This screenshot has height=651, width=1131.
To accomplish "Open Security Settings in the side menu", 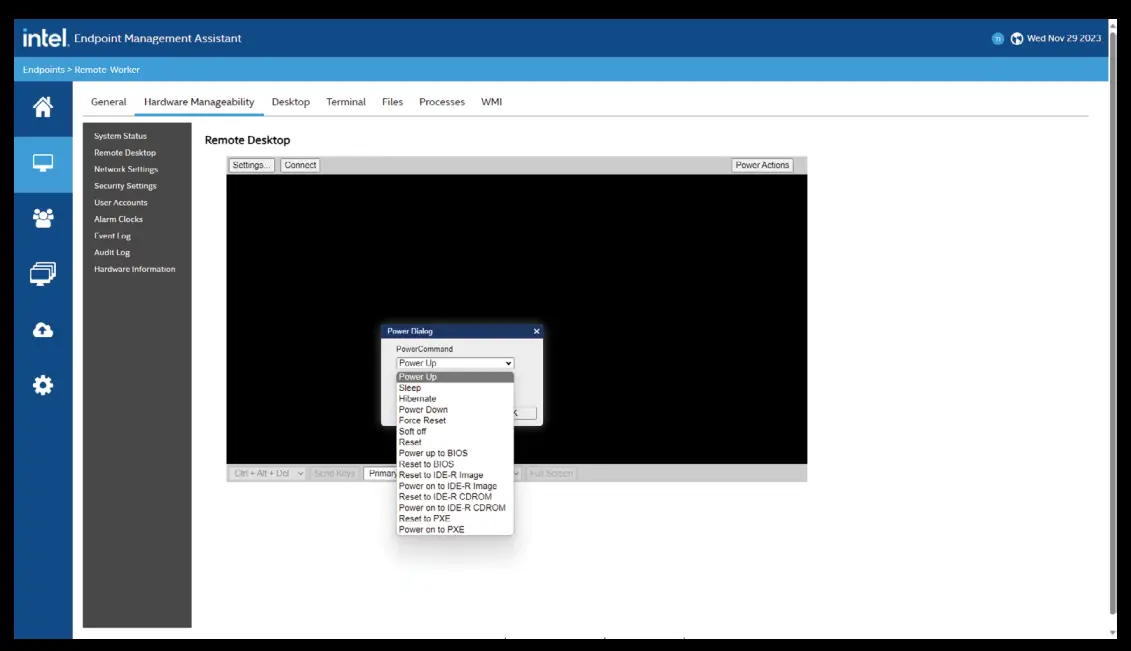I will point(125,185).
